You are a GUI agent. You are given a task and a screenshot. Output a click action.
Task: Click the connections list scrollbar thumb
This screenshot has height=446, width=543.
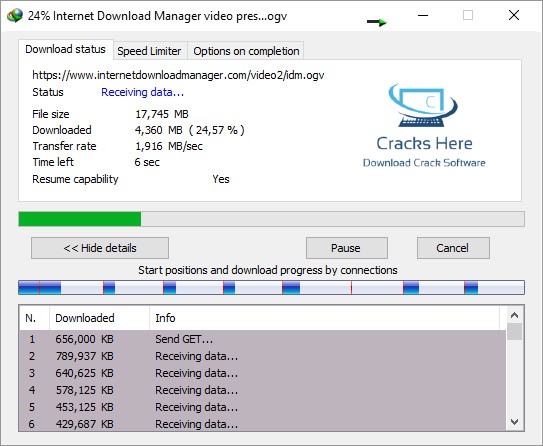pos(515,331)
